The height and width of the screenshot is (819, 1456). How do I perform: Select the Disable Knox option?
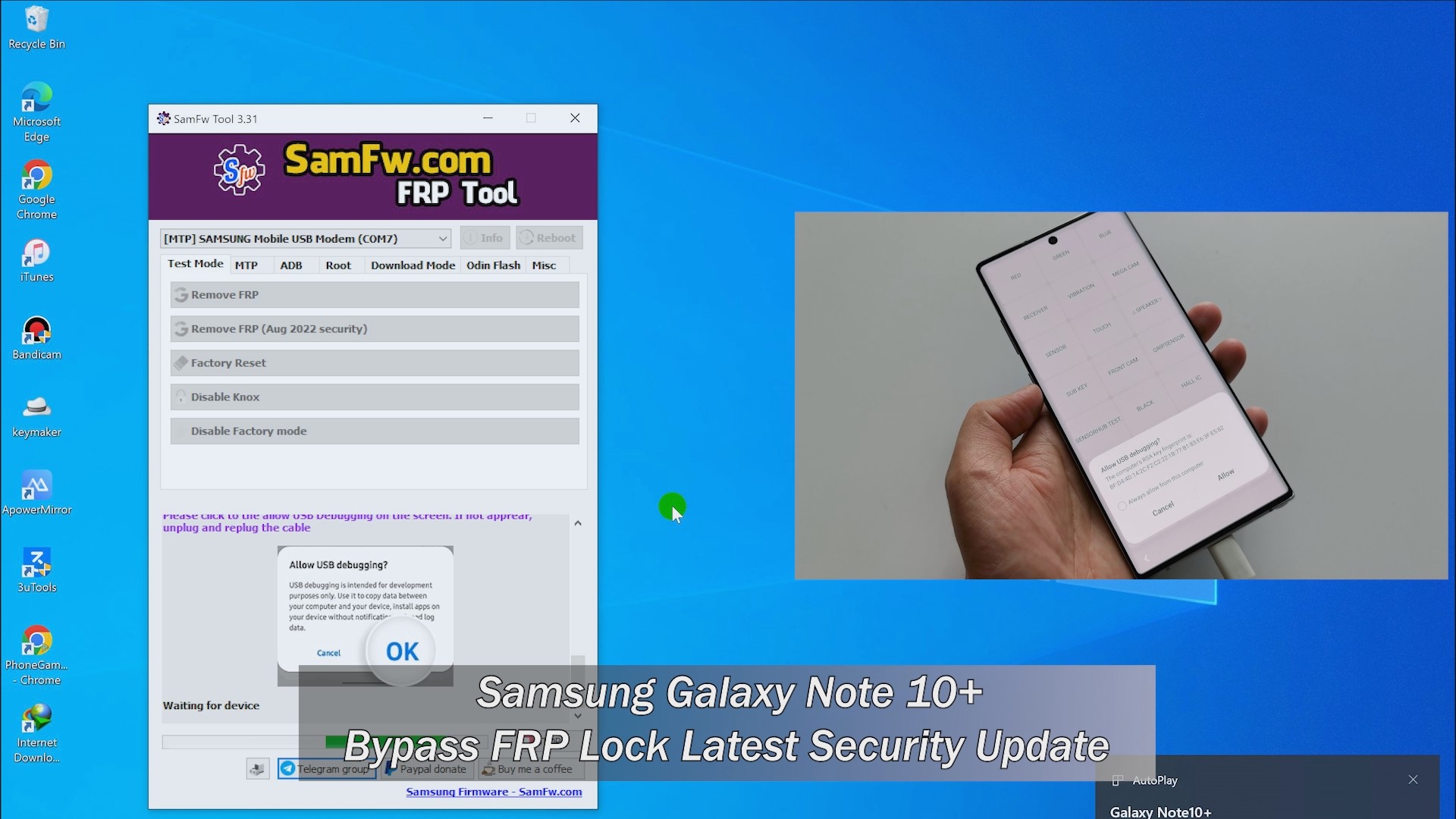pos(374,397)
